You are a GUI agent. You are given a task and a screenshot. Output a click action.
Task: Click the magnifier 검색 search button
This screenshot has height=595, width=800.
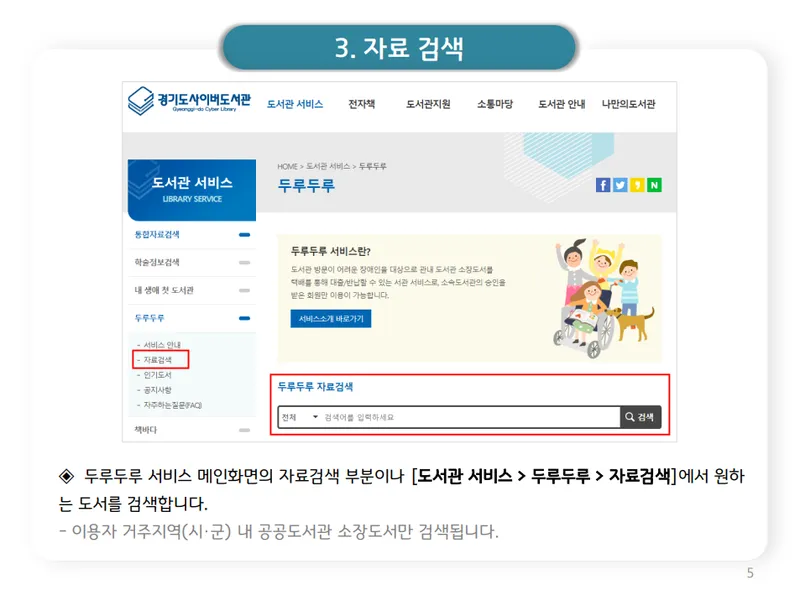click(x=640, y=417)
